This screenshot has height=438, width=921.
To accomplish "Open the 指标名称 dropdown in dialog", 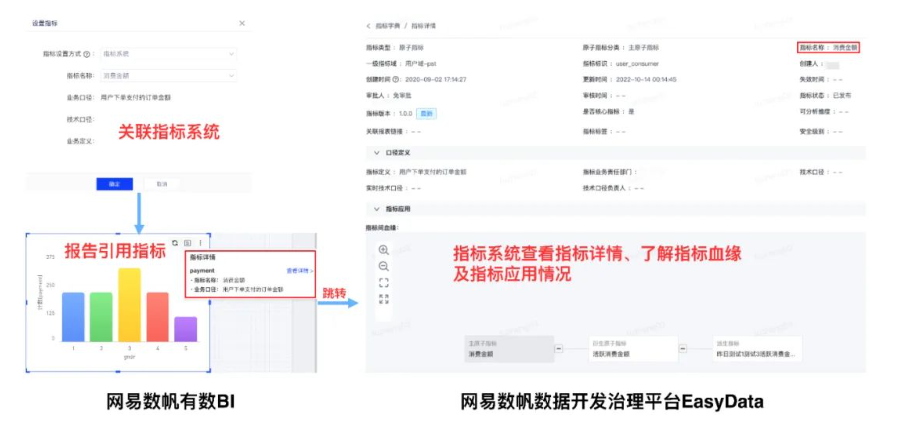I will coord(168,76).
